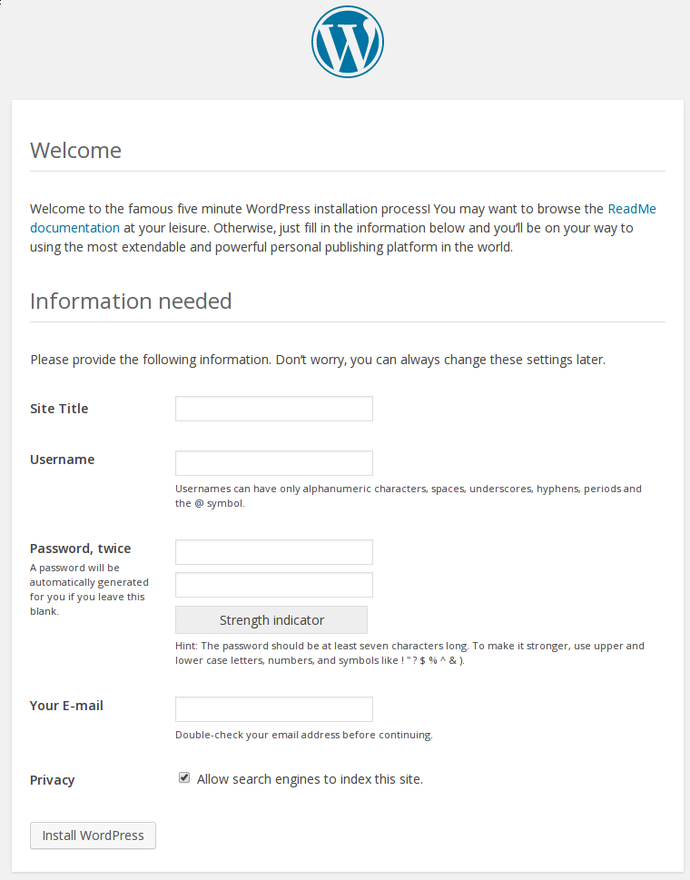
Task: Click the Your E-mail label
Action: [x=66, y=706]
